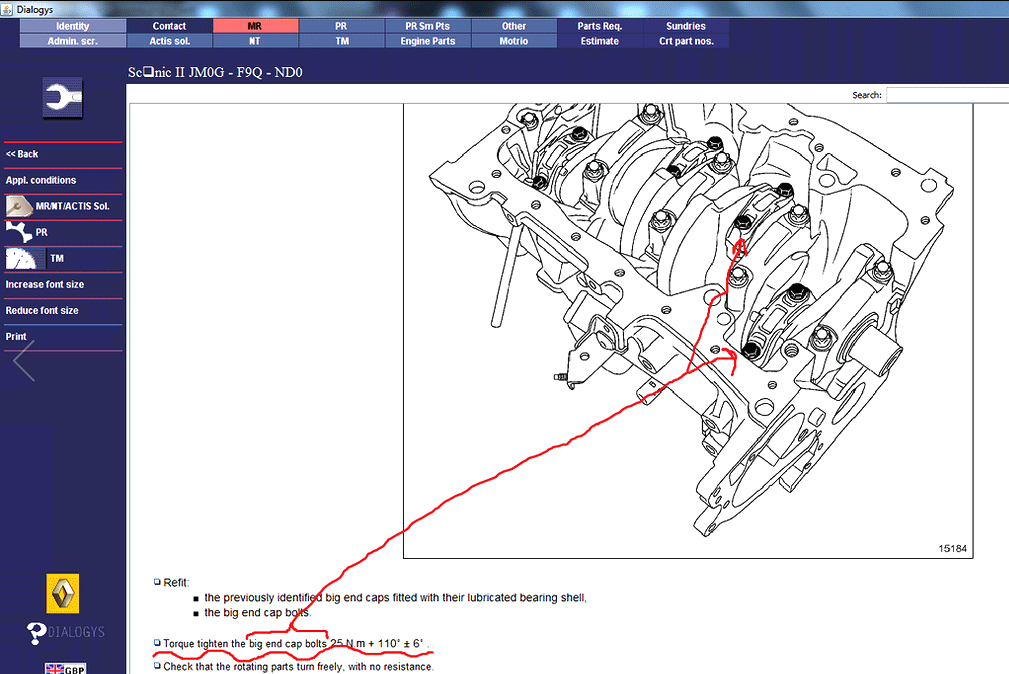Image resolution: width=1009 pixels, height=674 pixels.
Task: Click the PR parts icon in sidebar
Action: [x=19, y=232]
